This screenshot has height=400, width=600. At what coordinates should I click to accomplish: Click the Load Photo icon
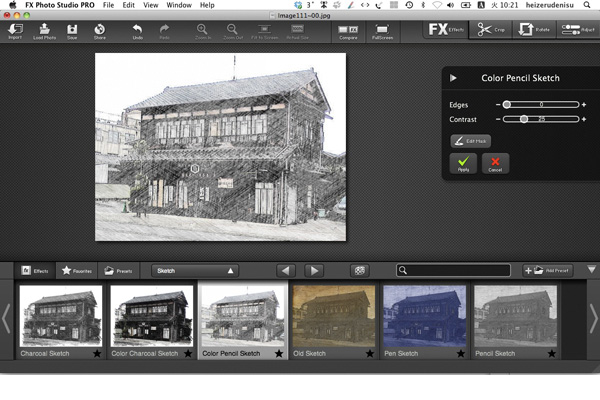(43, 31)
